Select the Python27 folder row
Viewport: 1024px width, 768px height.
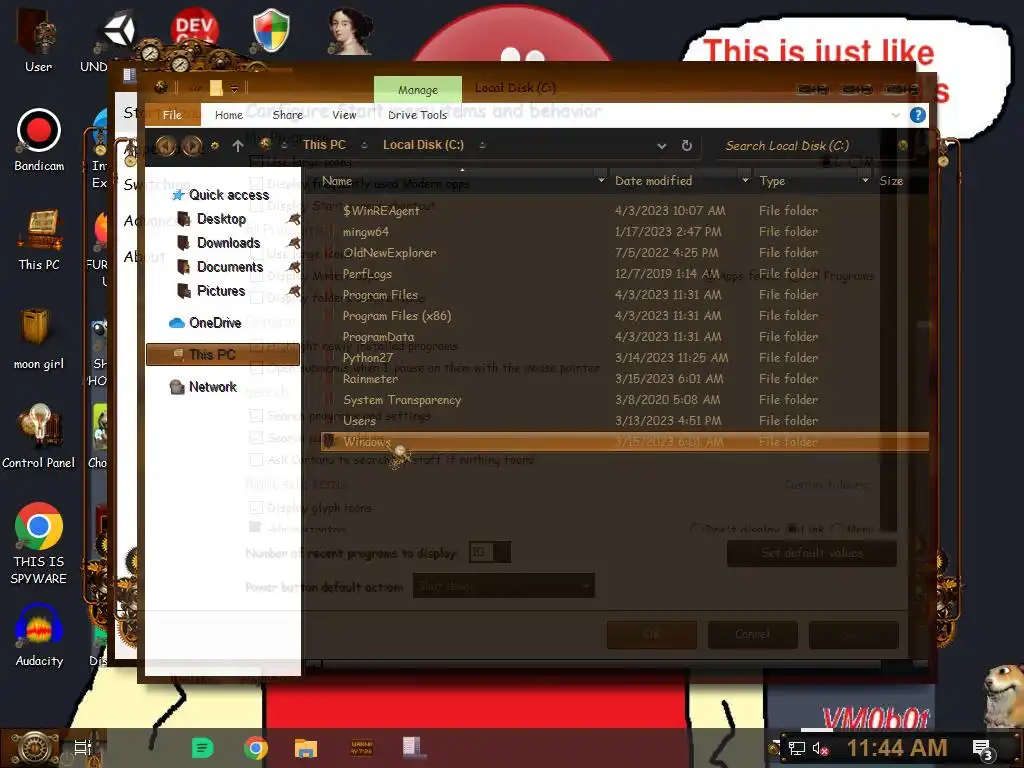pyautogui.click(x=624, y=358)
